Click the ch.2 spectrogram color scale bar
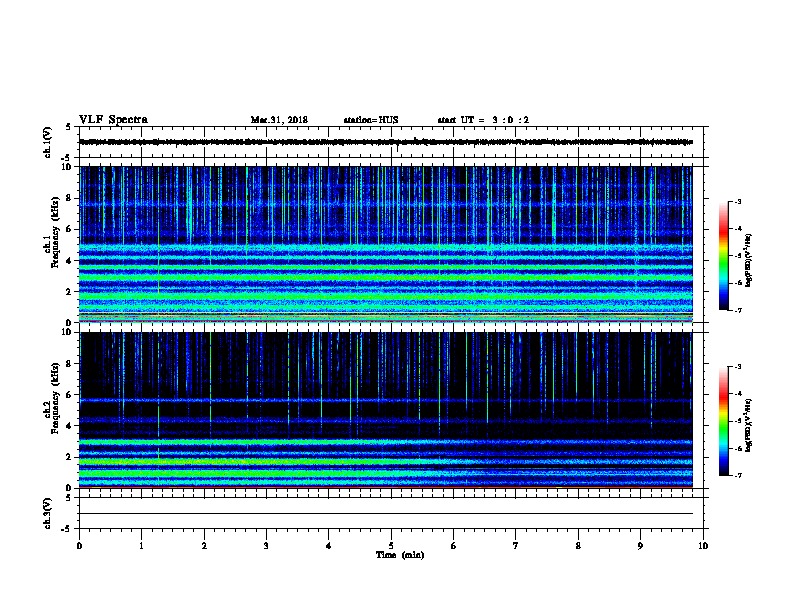This screenshot has width=792, height=612. click(723, 421)
